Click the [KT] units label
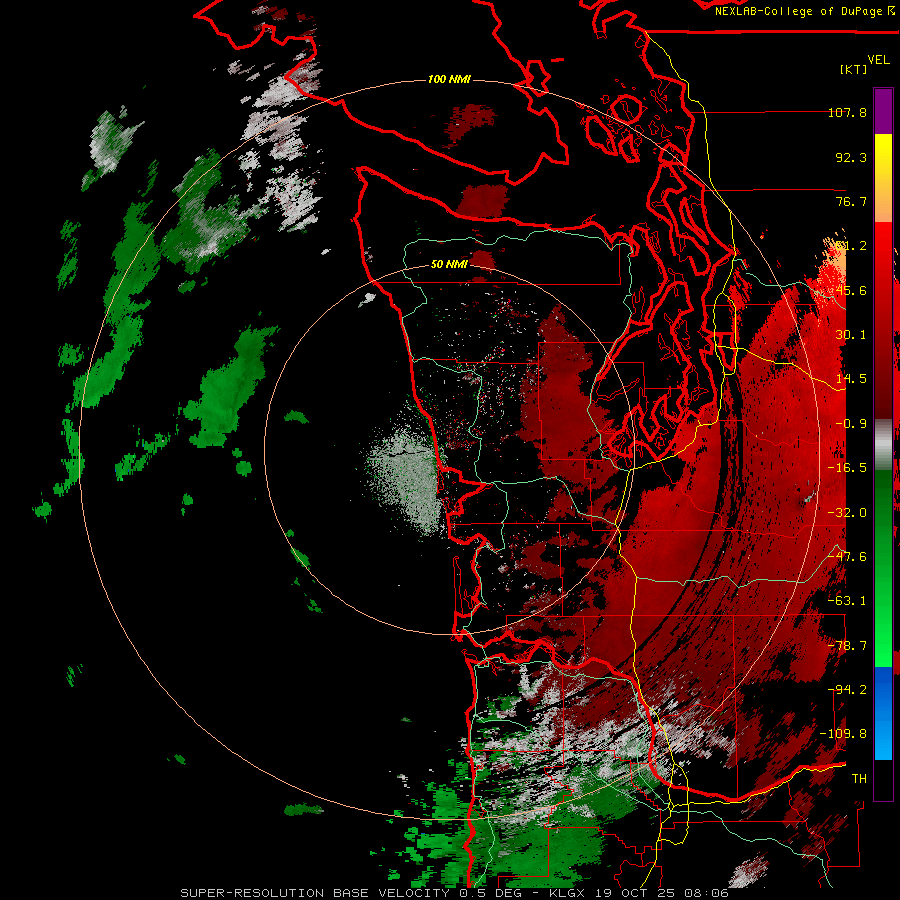 click(x=854, y=69)
